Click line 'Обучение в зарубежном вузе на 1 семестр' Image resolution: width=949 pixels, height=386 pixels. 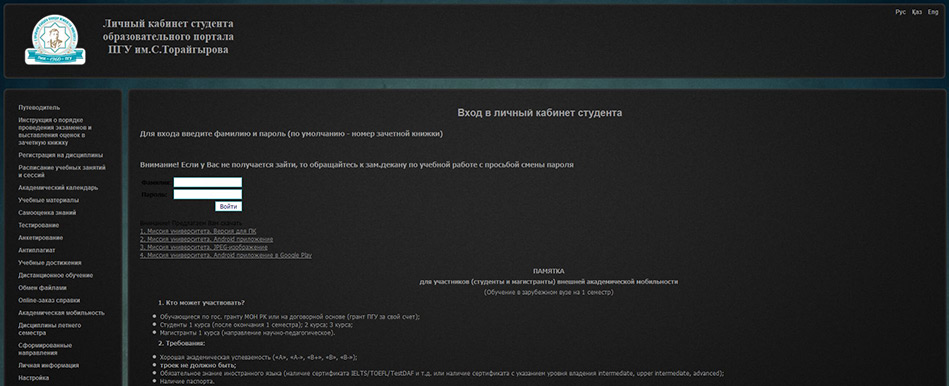click(548, 292)
